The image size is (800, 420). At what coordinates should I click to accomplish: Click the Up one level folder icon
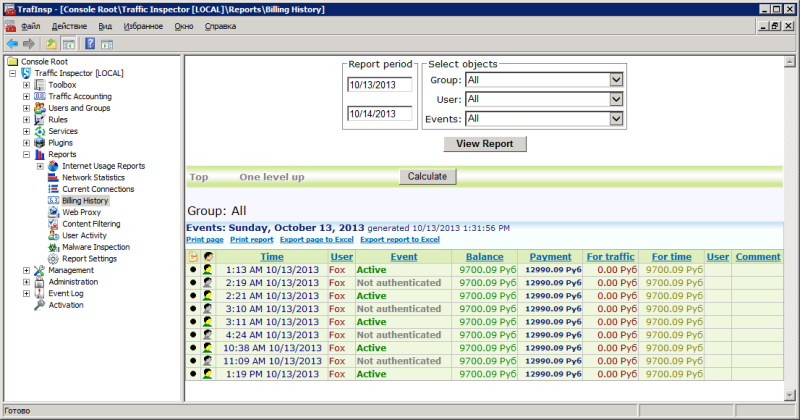click(x=52, y=44)
